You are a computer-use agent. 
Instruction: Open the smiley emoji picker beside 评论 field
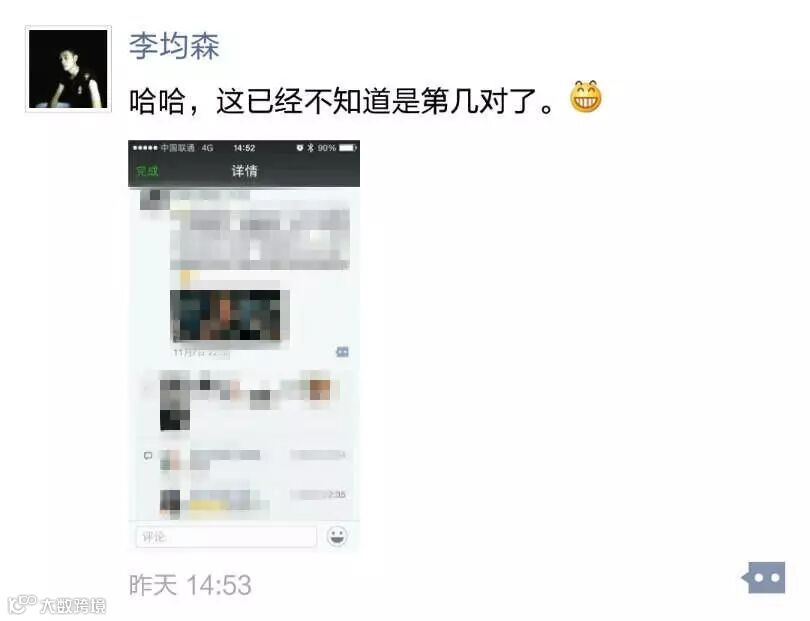coord(337,536)
